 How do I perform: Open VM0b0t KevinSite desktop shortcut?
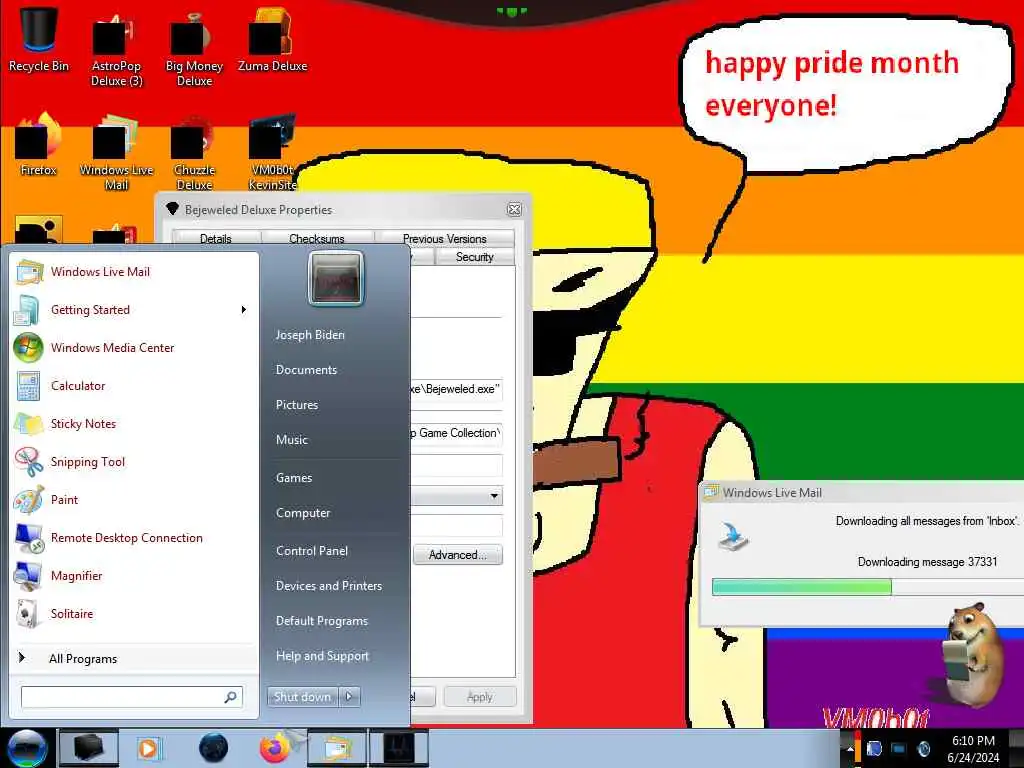click(272, 153)
